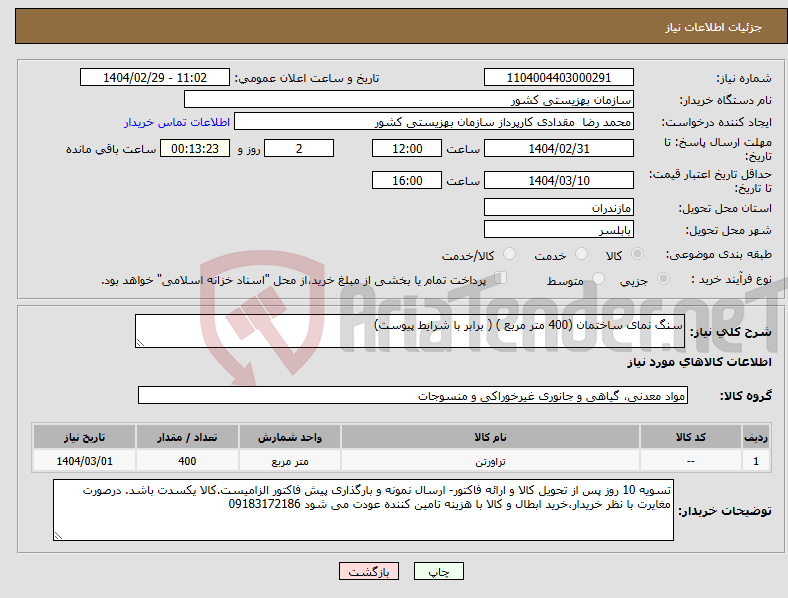Click the توضیحات خریدار buyer notes textarea

(363, 510)
